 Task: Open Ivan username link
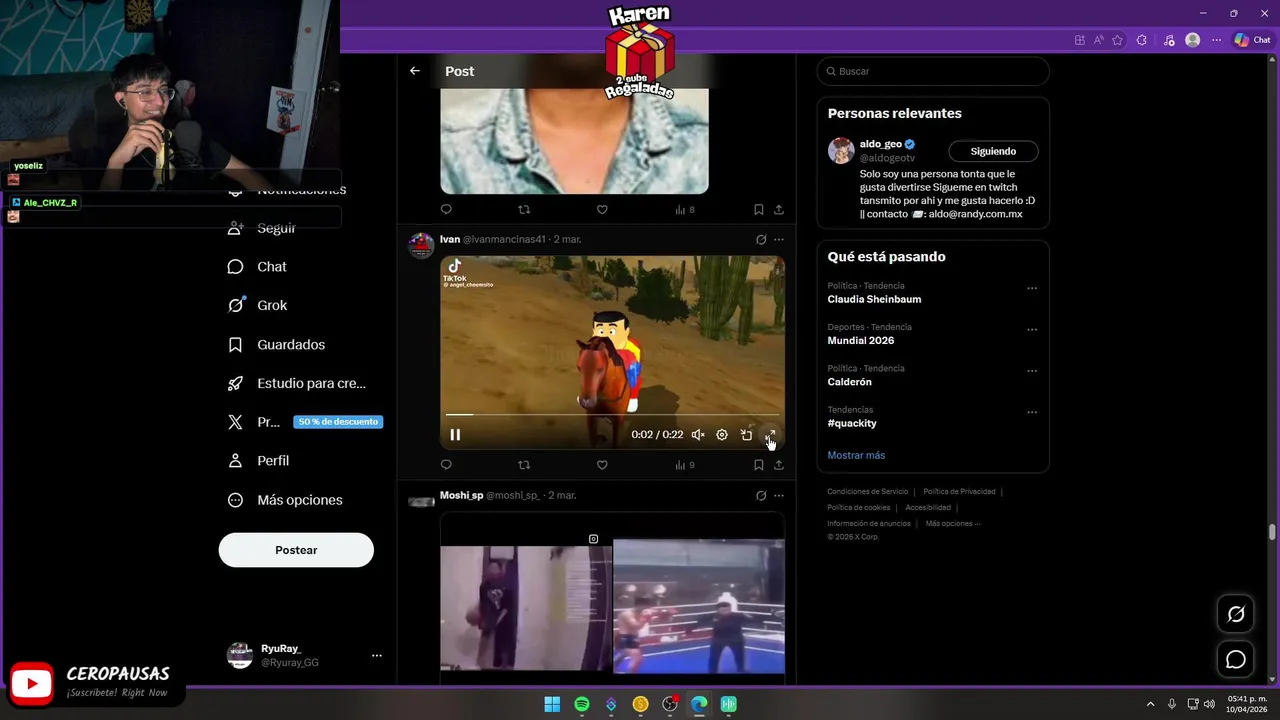pos(450,240)
